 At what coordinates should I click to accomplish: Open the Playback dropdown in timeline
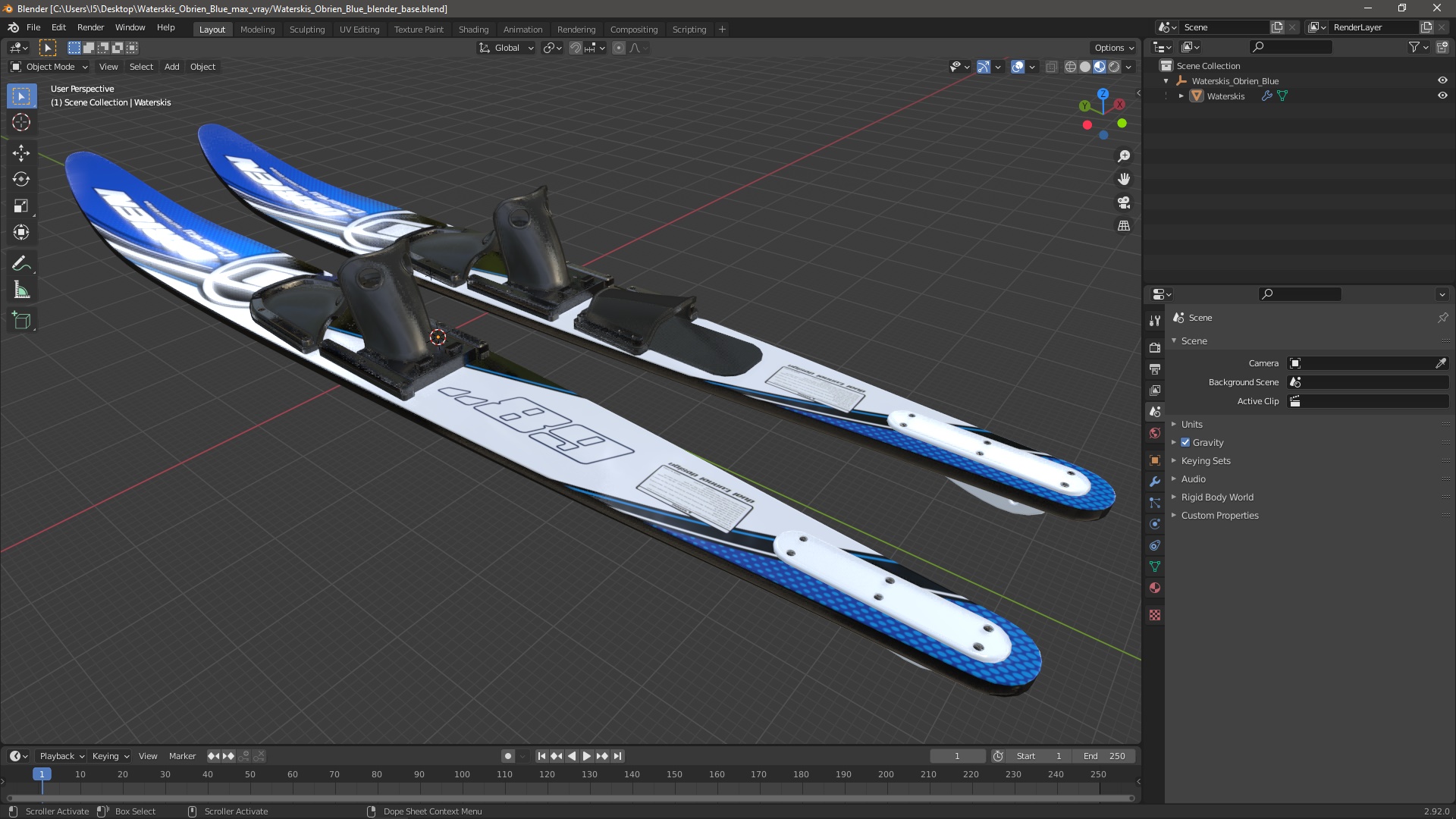(61, 756)
